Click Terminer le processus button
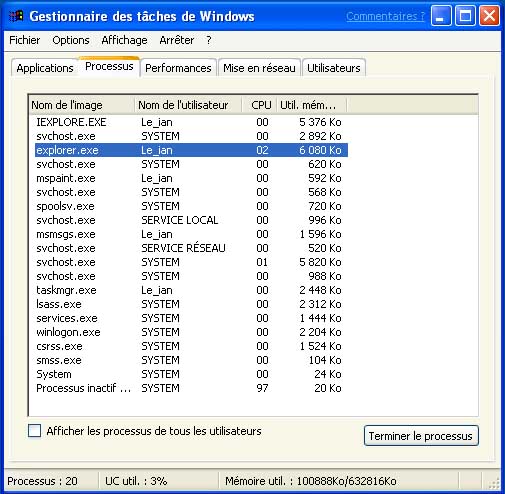The image size is (505, 494). (x=421, y=436)
